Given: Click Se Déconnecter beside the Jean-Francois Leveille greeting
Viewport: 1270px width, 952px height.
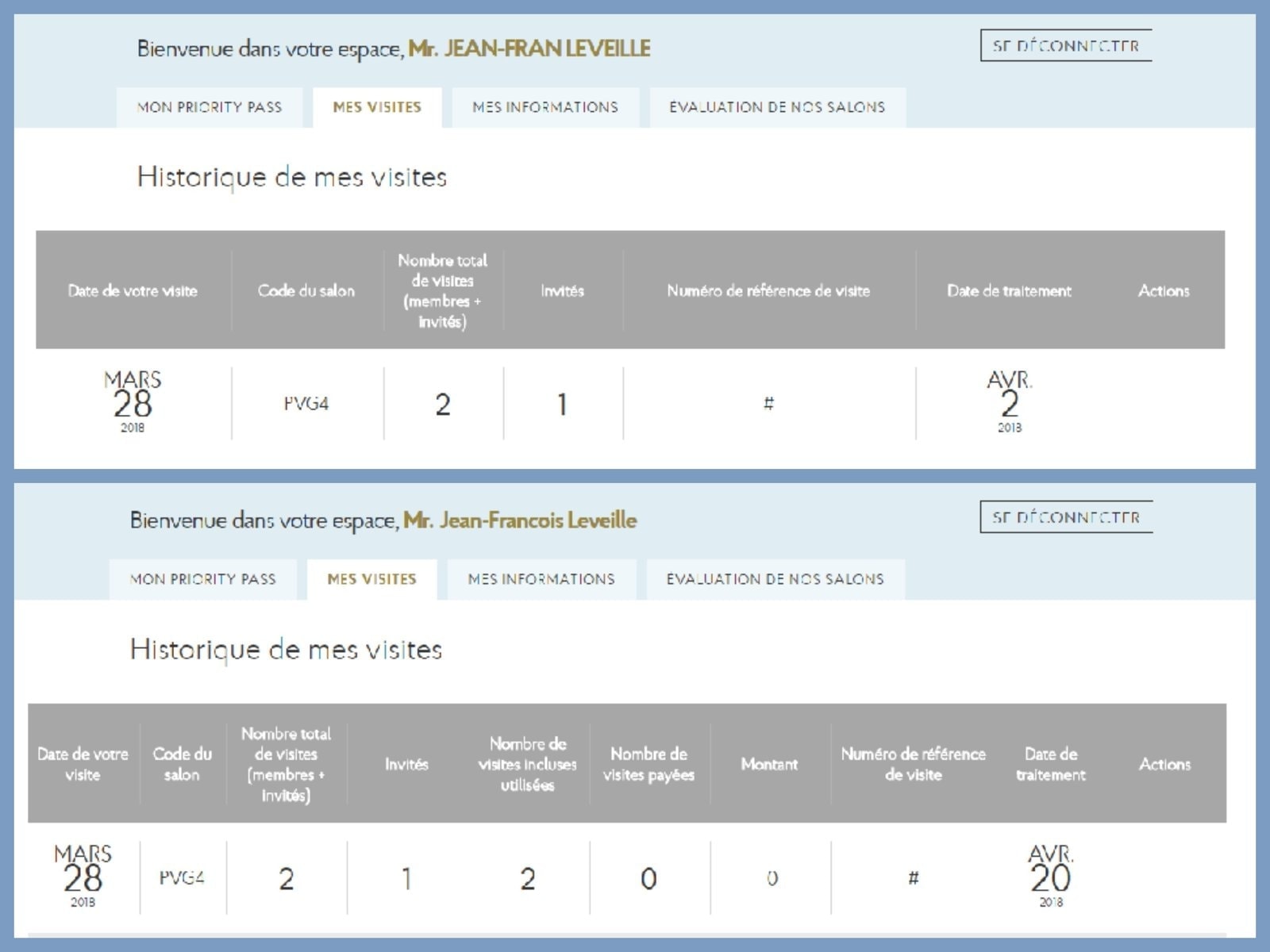Looking at the screenshot, I should tap(1065, 517).
